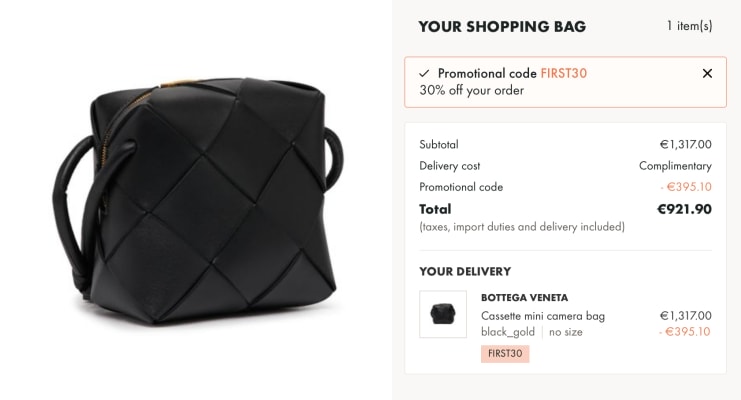This screenshot has height=400, width=741.
Task: Click the 30% off your order text
Action: tap(472, 90)
